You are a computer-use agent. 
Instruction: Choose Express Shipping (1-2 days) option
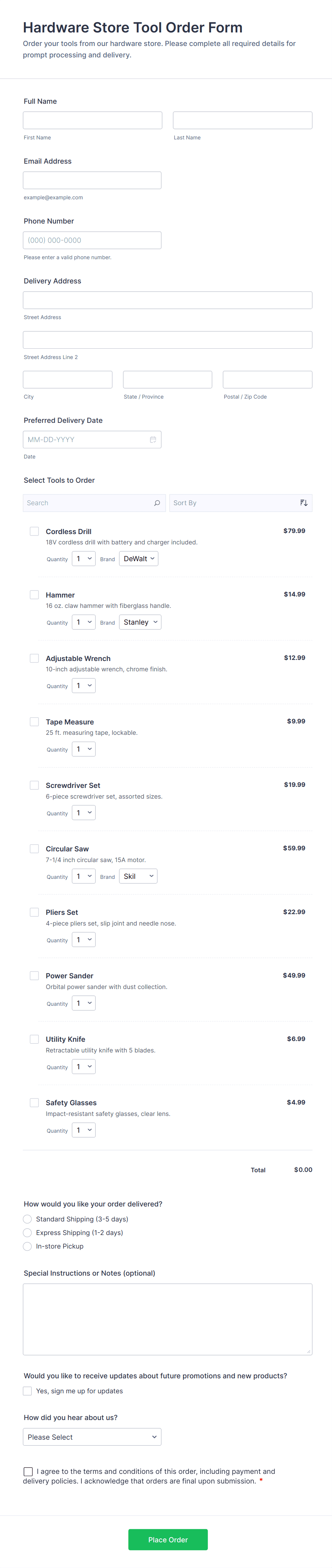[27, 1233]
